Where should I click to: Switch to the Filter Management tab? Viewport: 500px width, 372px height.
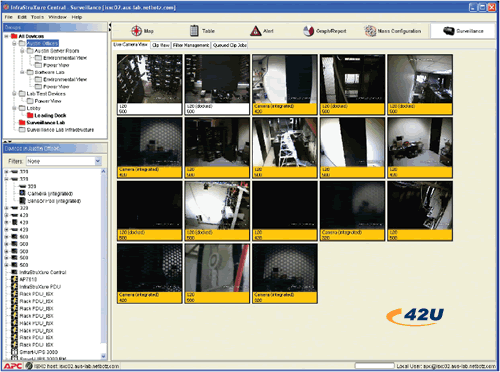(191, 45)
